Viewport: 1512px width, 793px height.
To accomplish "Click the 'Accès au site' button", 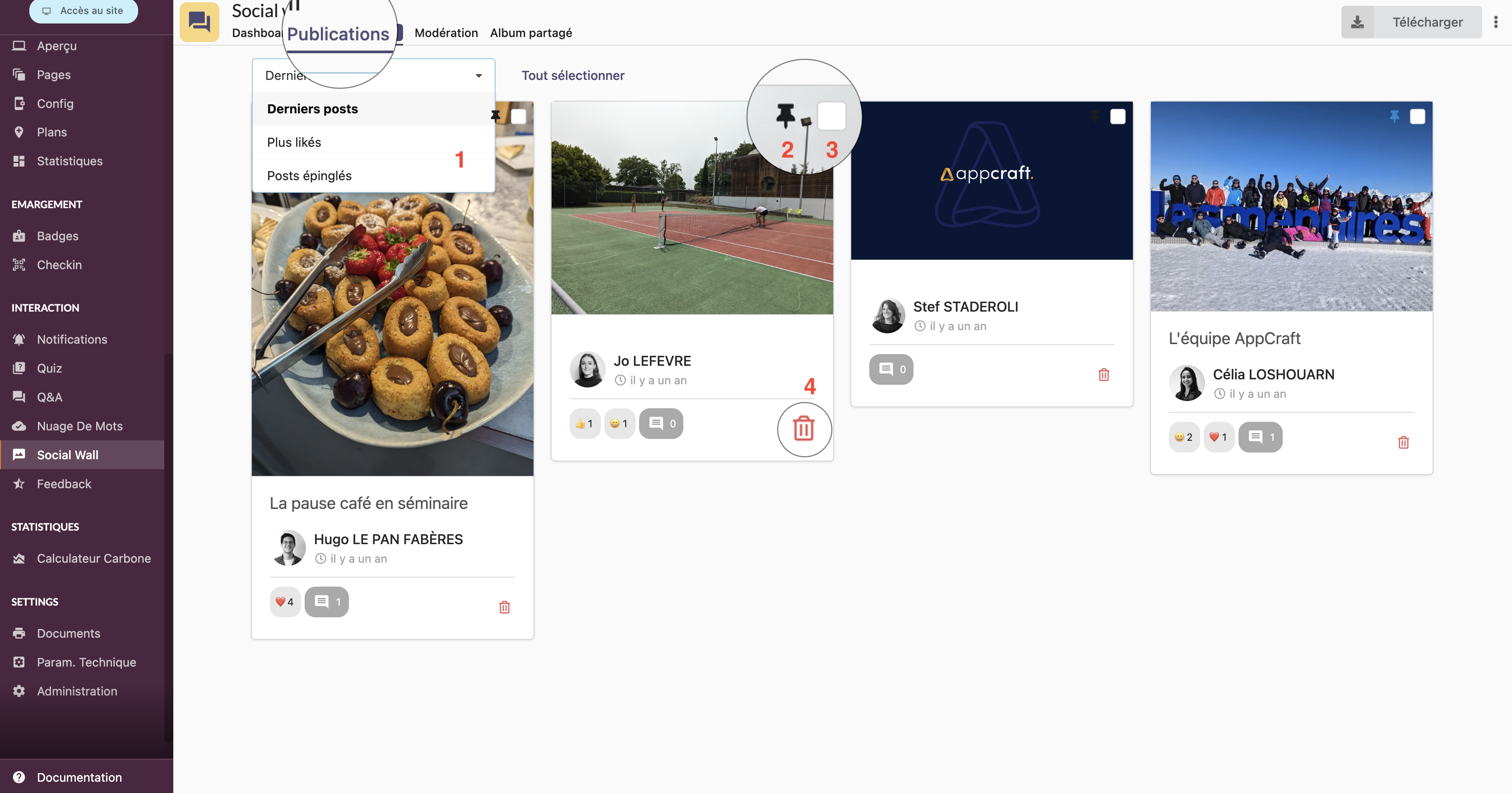I will click(x=84, y=10).
